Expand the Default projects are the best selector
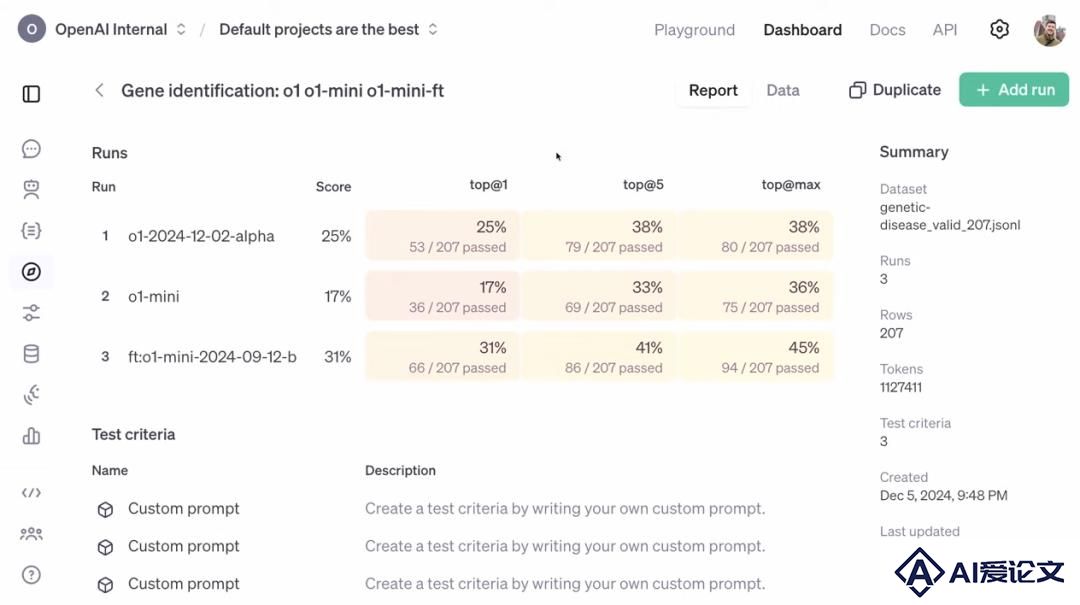This screenshot has height=605, width=1080. click(x=328, y=30)
